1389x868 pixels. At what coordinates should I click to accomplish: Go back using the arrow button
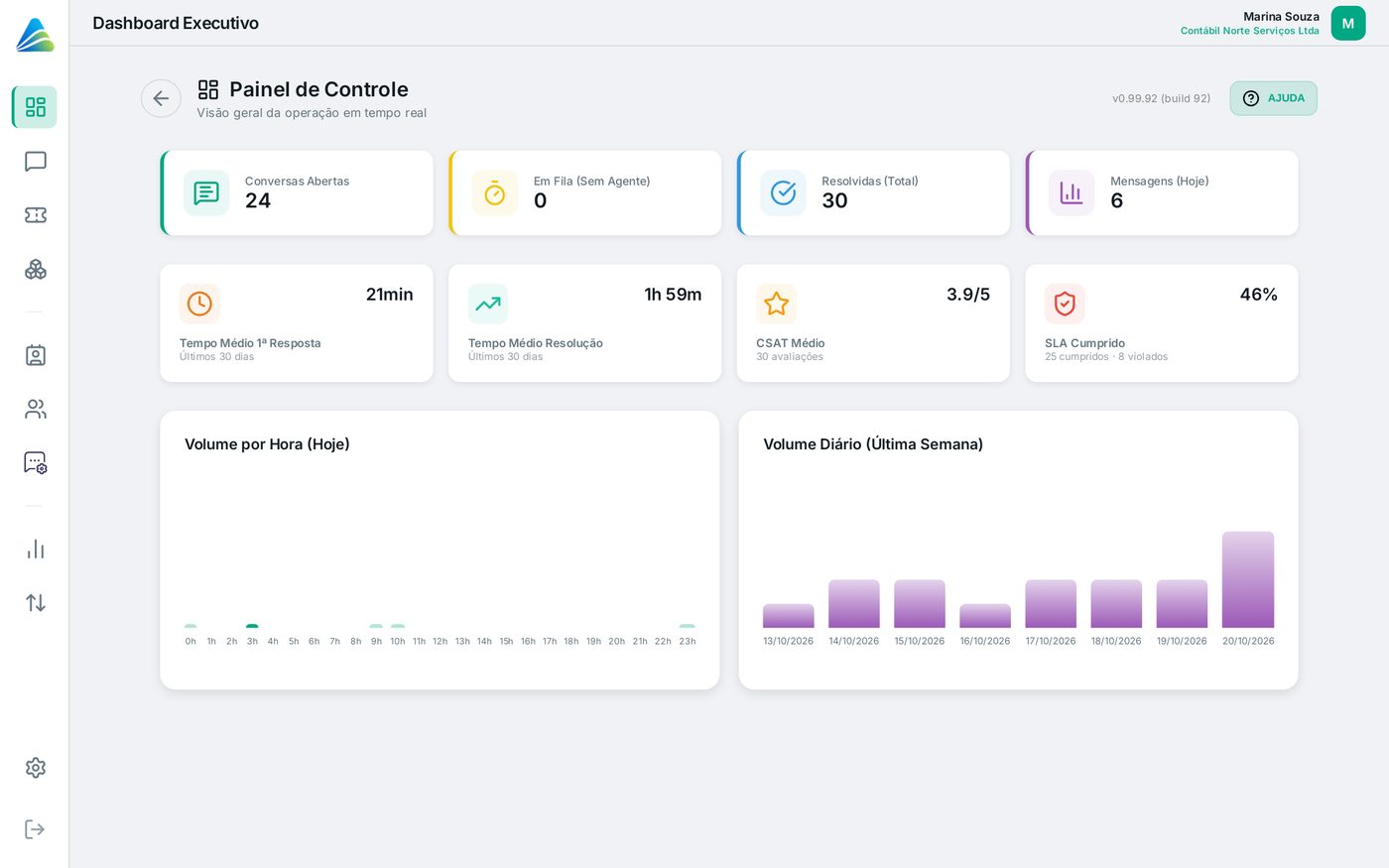point(161,98)
